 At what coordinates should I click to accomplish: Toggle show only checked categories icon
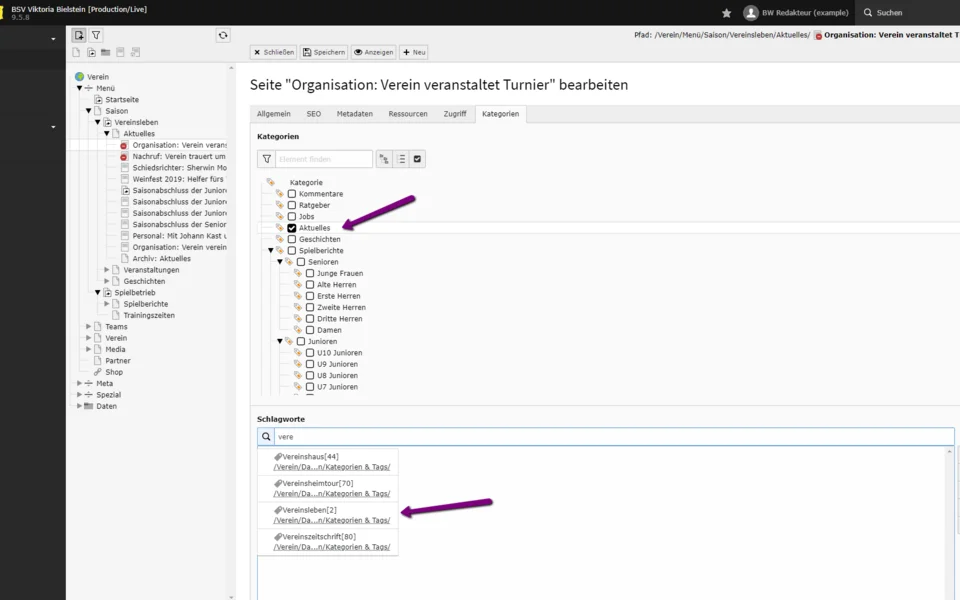[418, 159]
